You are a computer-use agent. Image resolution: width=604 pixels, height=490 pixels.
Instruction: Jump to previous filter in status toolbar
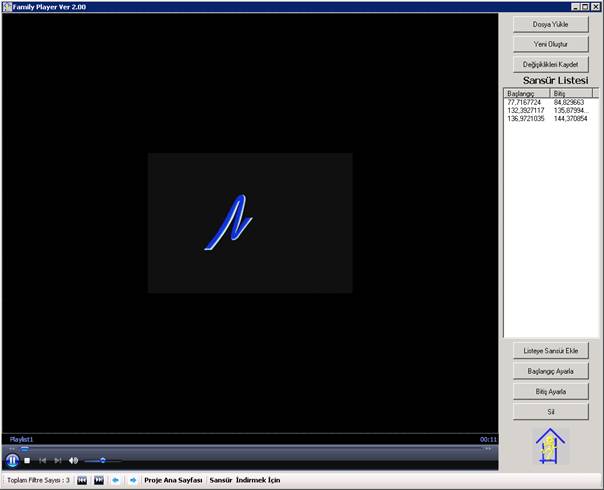click(x=82, y=480)
